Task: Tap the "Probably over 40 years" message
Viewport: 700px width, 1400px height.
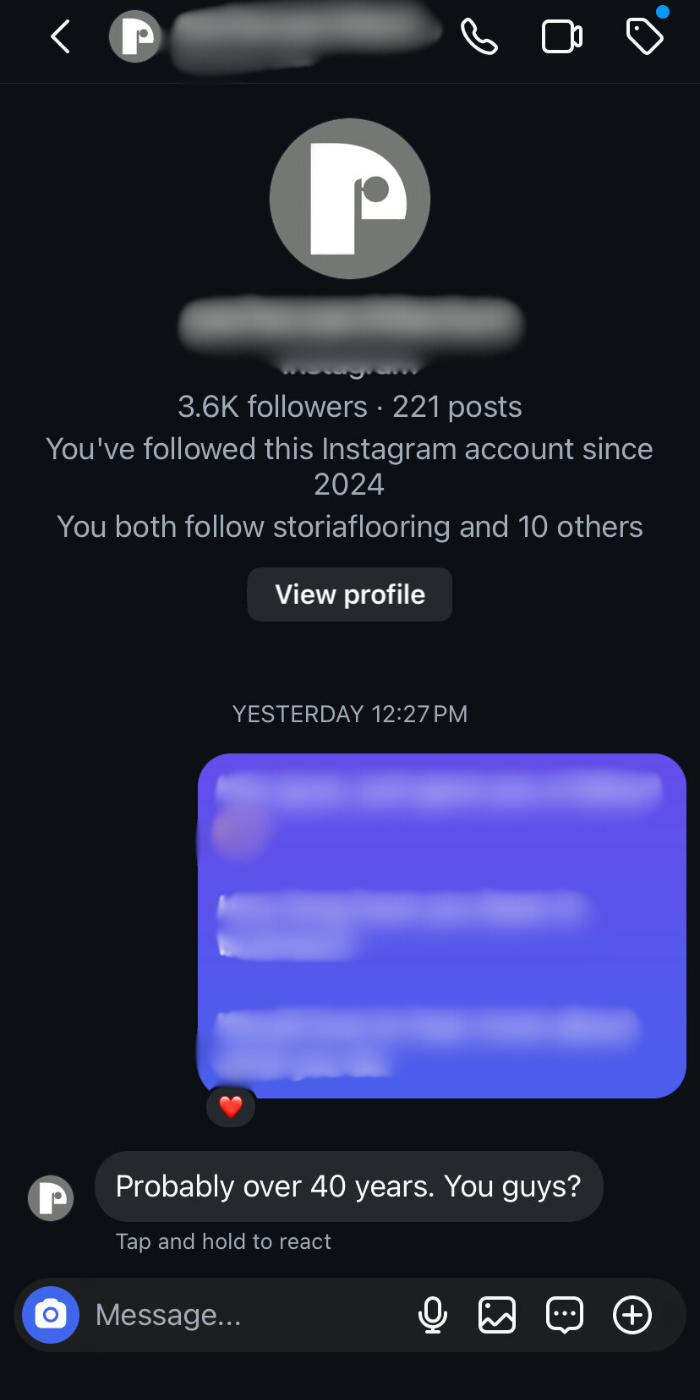Action: coord(348,1186)
